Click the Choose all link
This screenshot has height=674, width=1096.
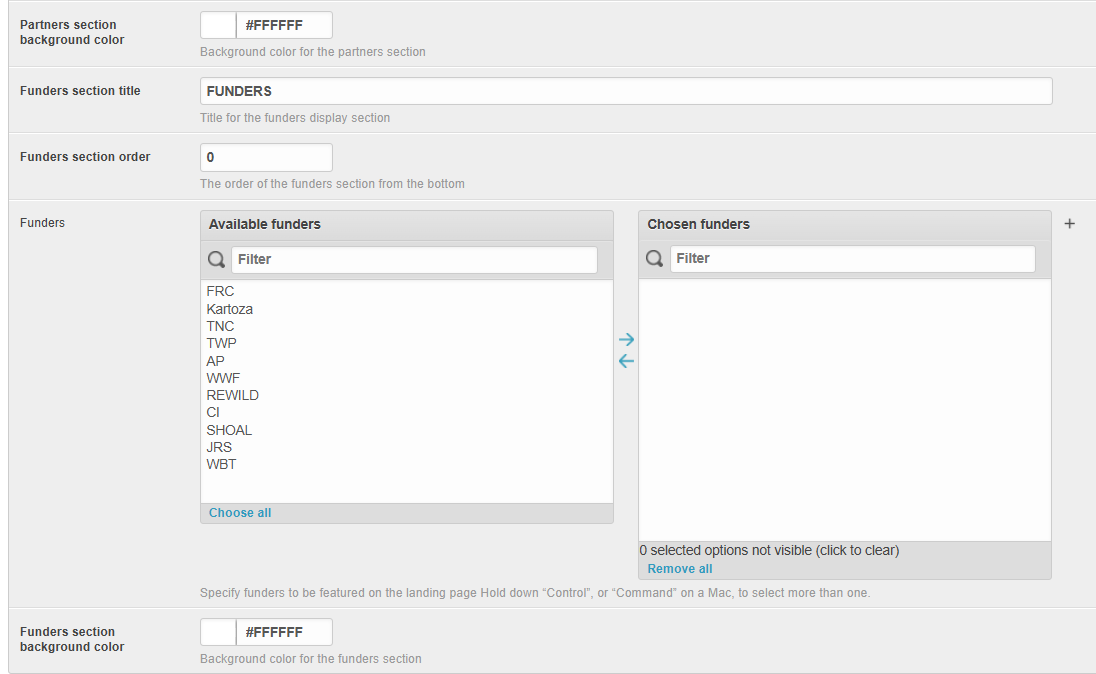click(x=240, y=513)
